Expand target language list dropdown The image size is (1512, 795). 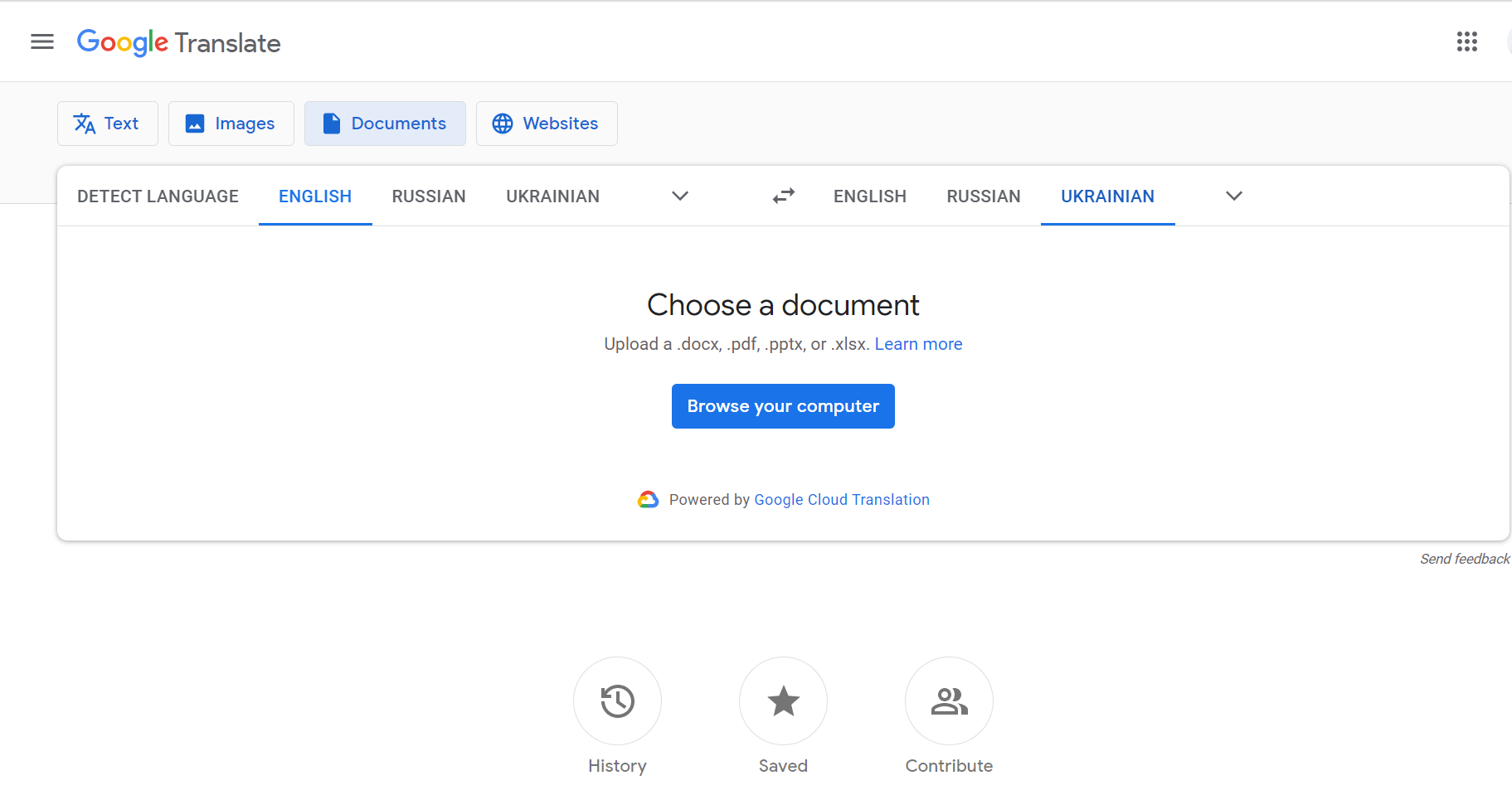[1233, 196]
